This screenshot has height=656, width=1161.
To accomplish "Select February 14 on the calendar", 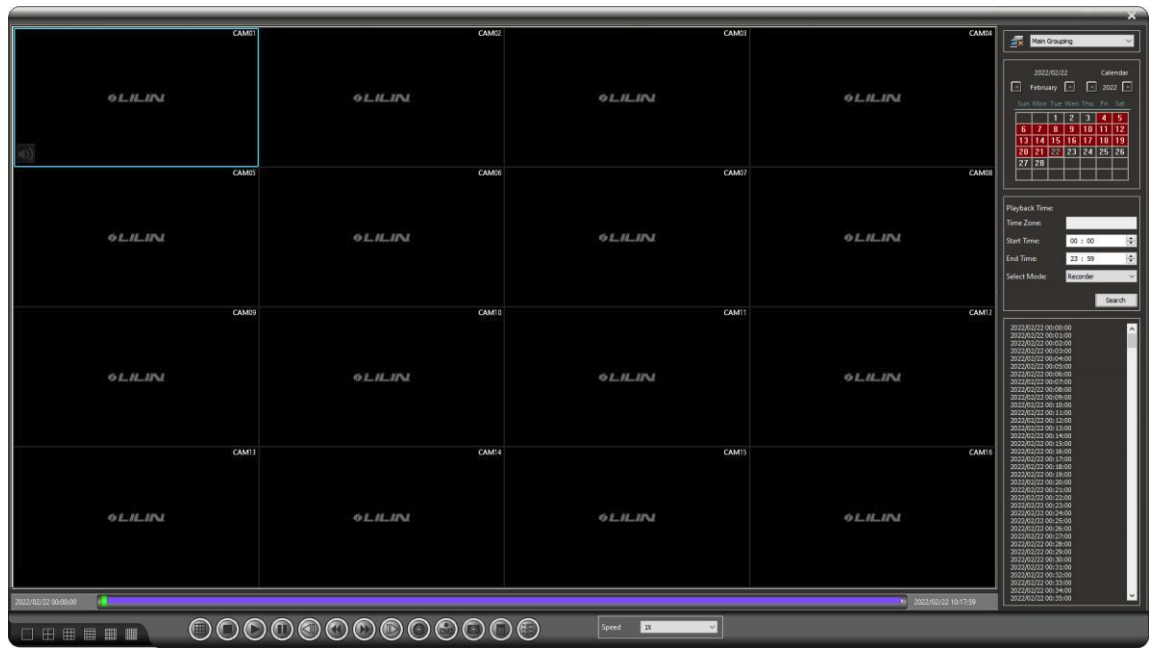I will click(1040, 141).
